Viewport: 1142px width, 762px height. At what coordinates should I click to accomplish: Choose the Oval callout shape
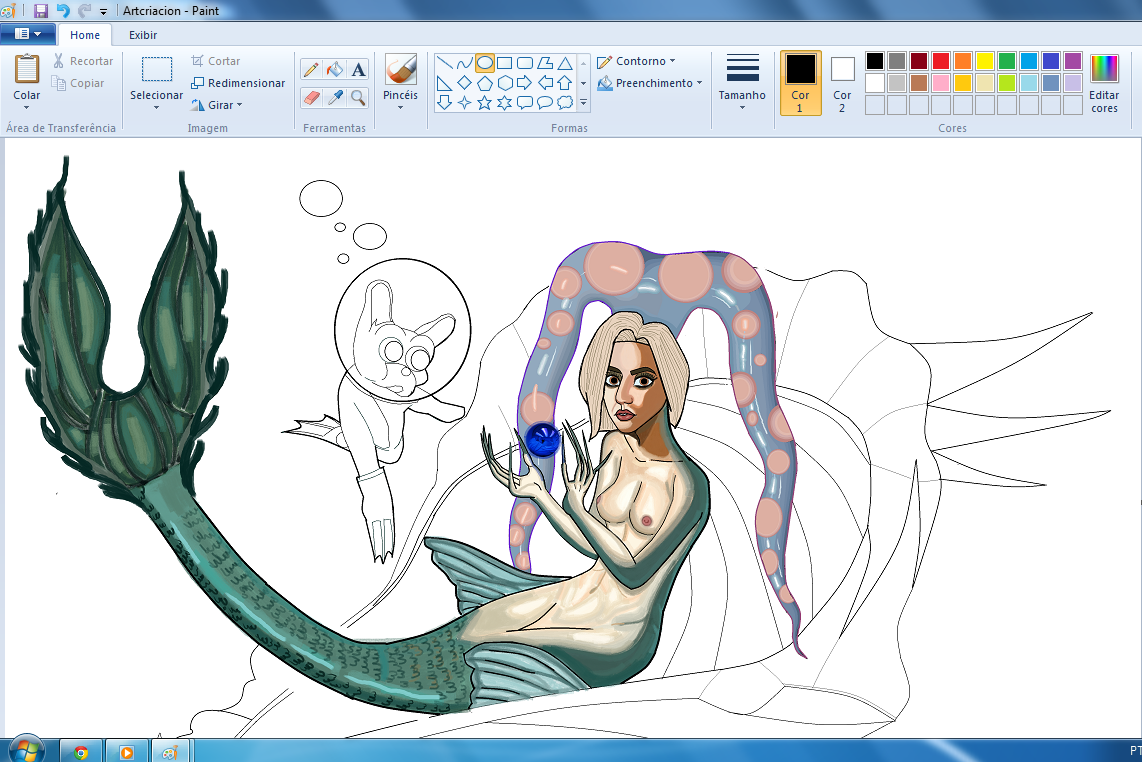[x=545, y=103]
